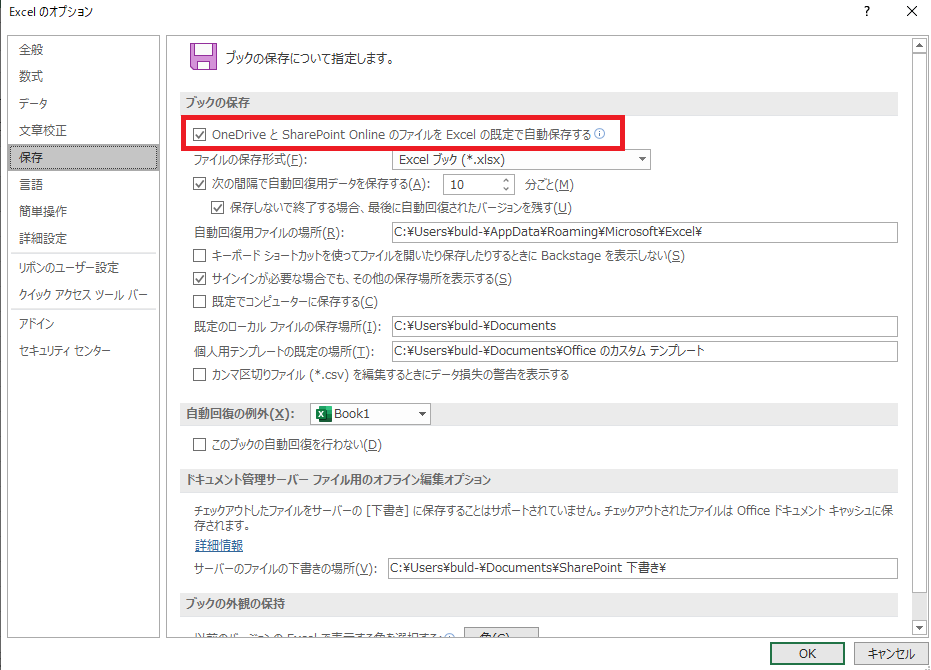
Task: Click the help question mark icon
Action: pyautogui.click(x=867, y=11)
